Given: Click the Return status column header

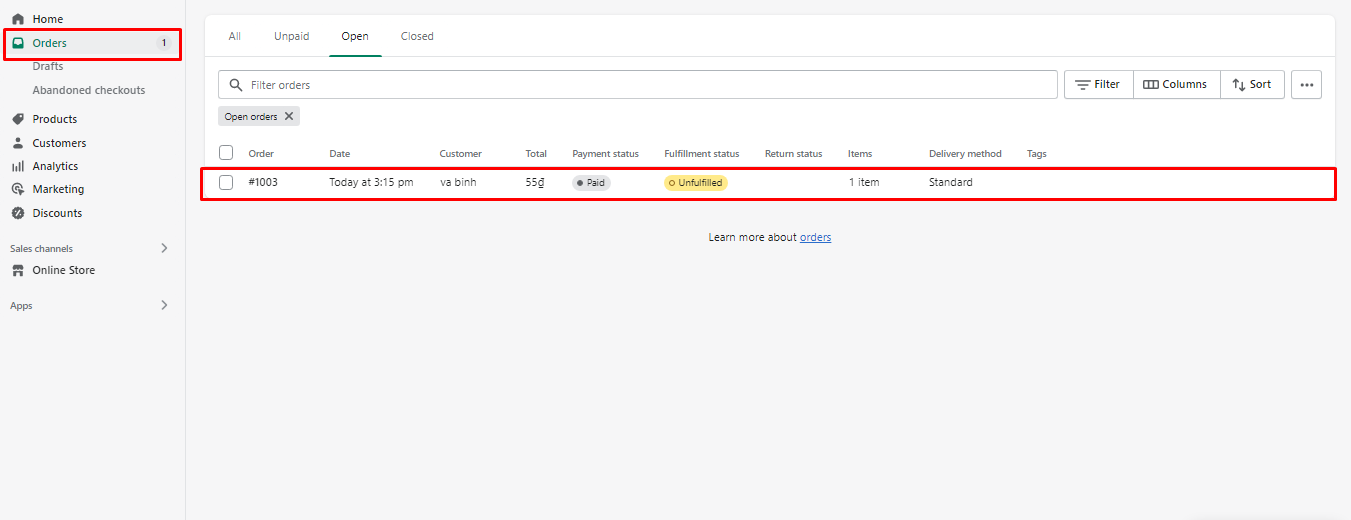Looking at the screenshot, I should point(793,154).
